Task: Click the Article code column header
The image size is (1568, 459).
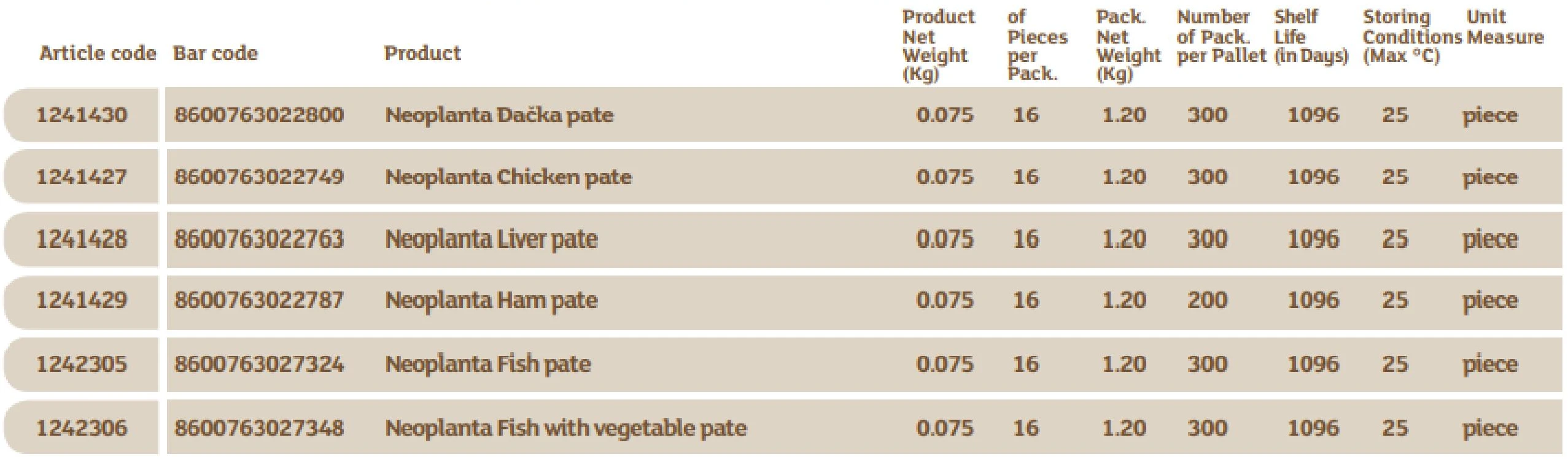Action: pos(98,53)
